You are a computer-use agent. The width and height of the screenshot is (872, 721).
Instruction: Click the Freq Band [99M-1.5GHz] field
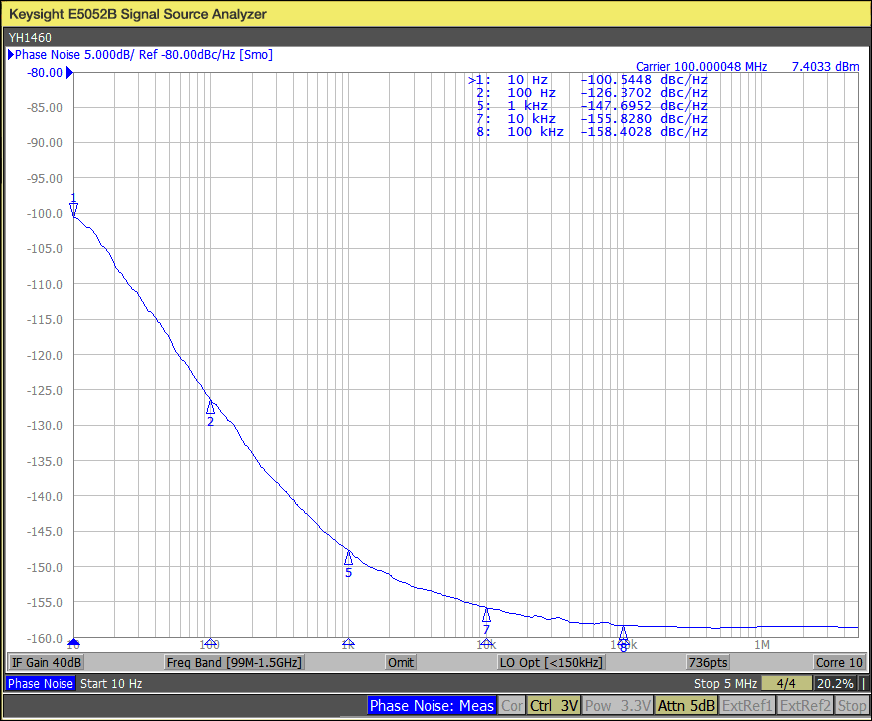[x=234, y=663]
